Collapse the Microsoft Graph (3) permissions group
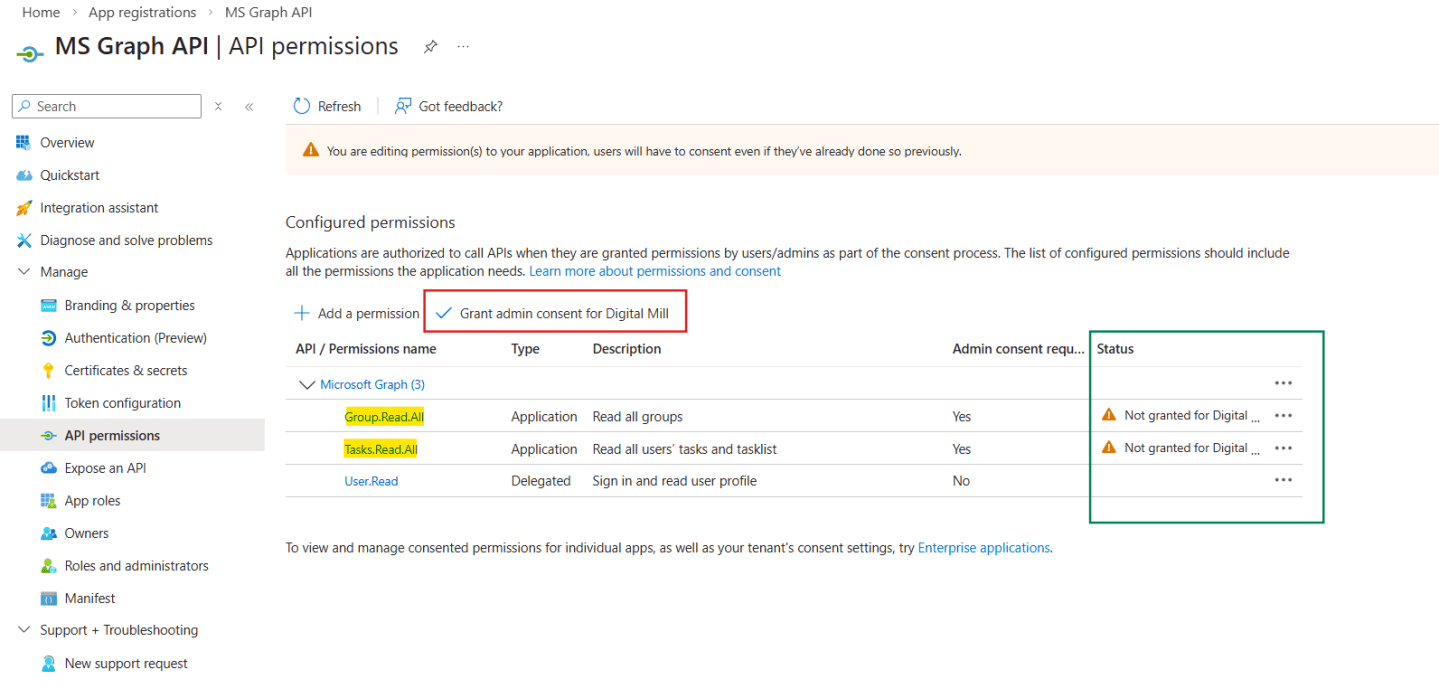This screenshot has height=698, width=1439. [306, 384]
